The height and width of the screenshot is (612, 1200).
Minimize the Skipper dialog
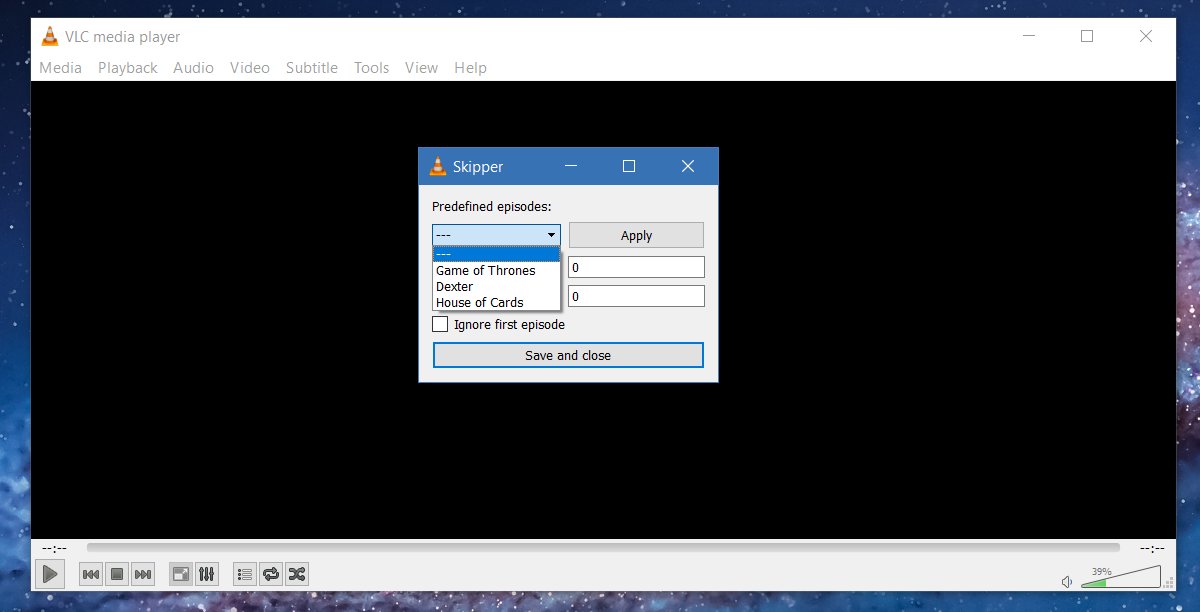point(570,166)
